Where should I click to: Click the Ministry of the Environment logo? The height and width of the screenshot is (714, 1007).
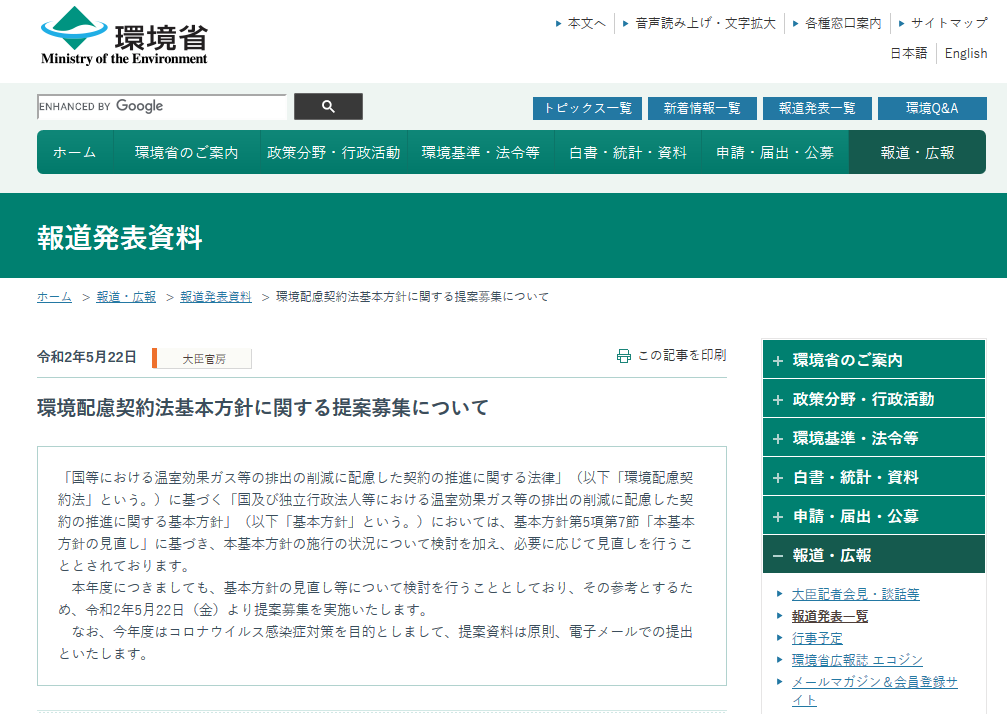pyautogui.click(x=125, y=37)
